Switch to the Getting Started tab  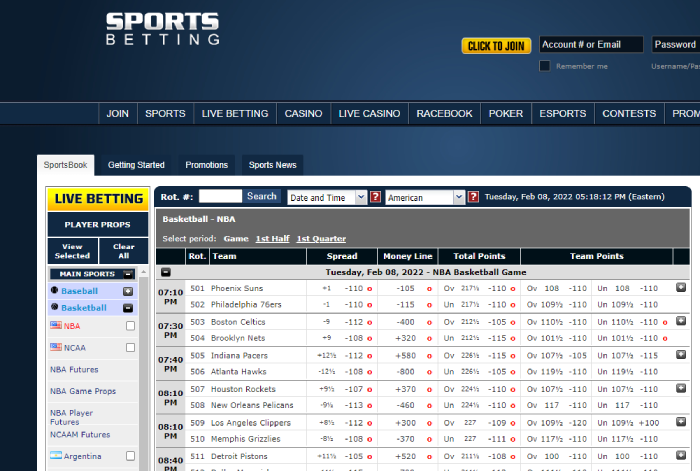pos(136,165)
